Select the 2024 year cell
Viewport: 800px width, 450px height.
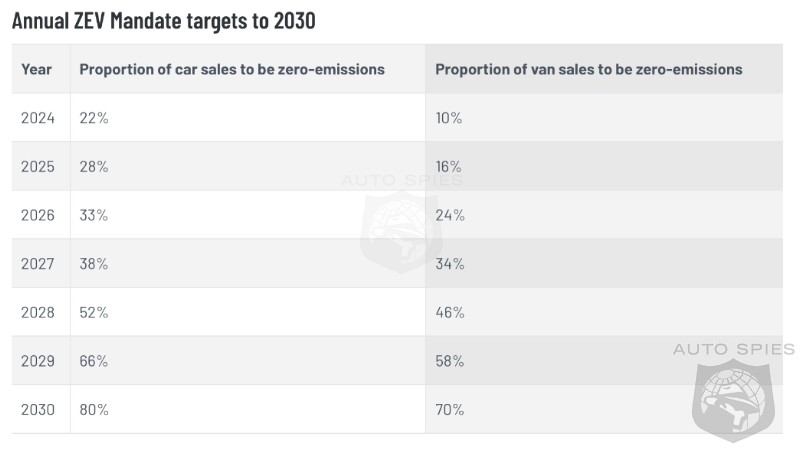pos(37,118)
